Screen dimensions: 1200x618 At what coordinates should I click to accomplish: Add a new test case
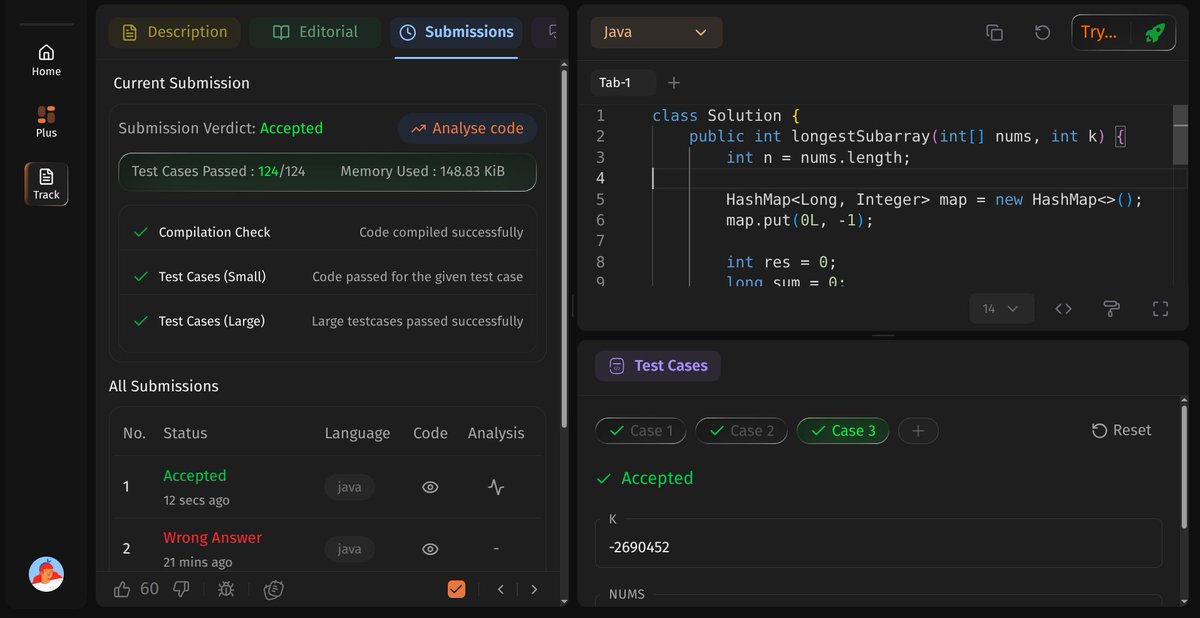pyautogui.click(x=918, y=431)
